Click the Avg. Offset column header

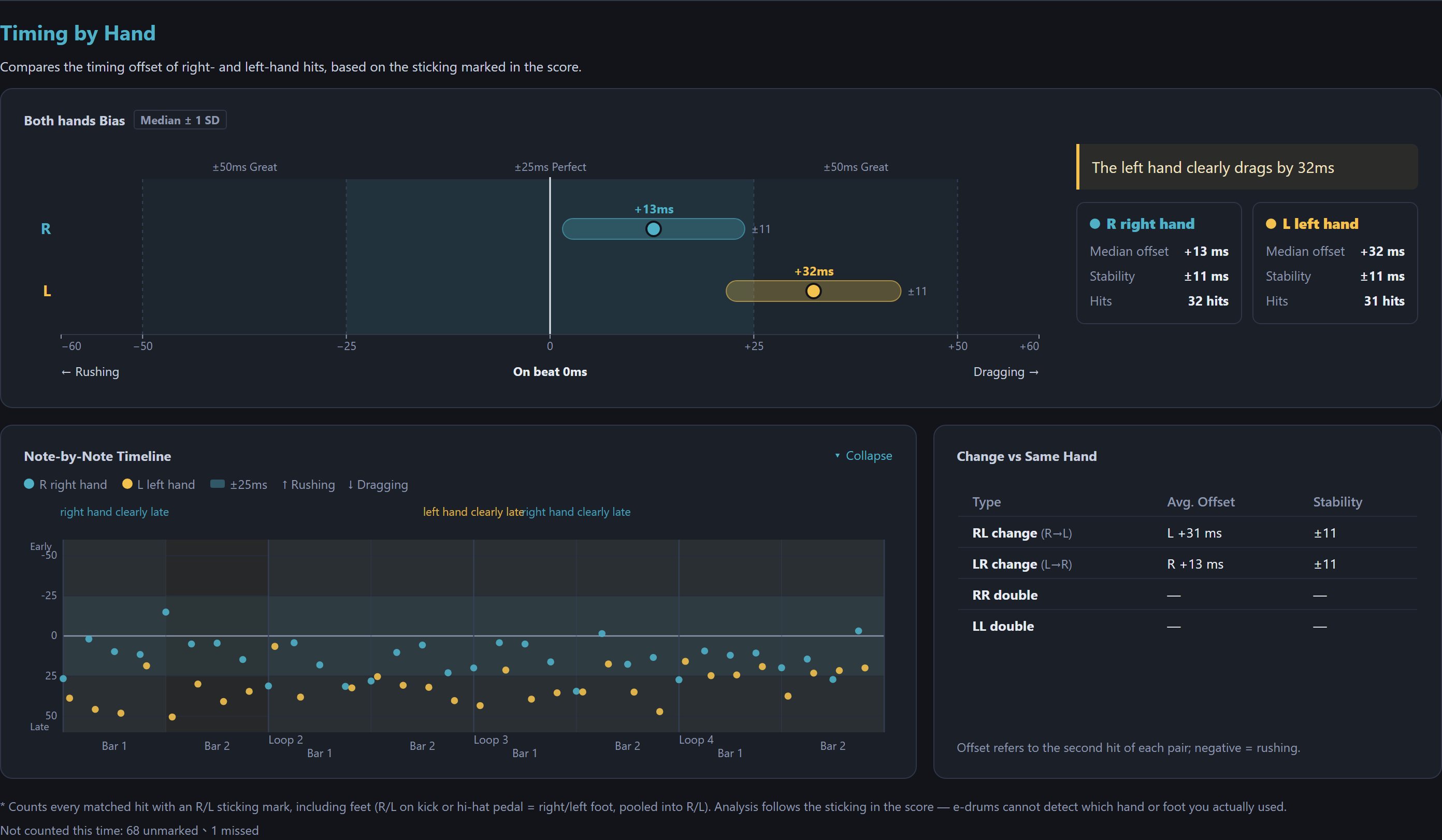point(1201,502)
